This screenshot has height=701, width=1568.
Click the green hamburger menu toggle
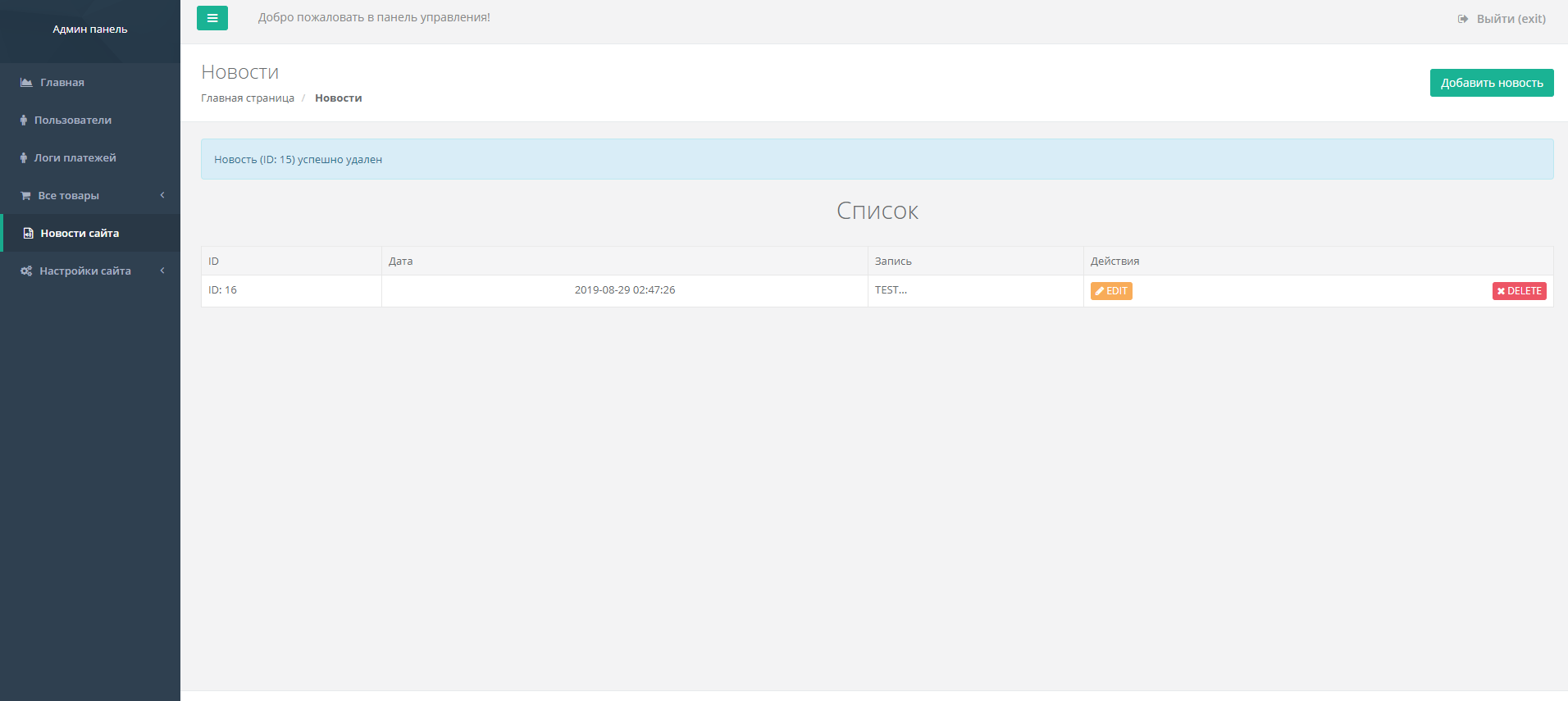(212, 18)
